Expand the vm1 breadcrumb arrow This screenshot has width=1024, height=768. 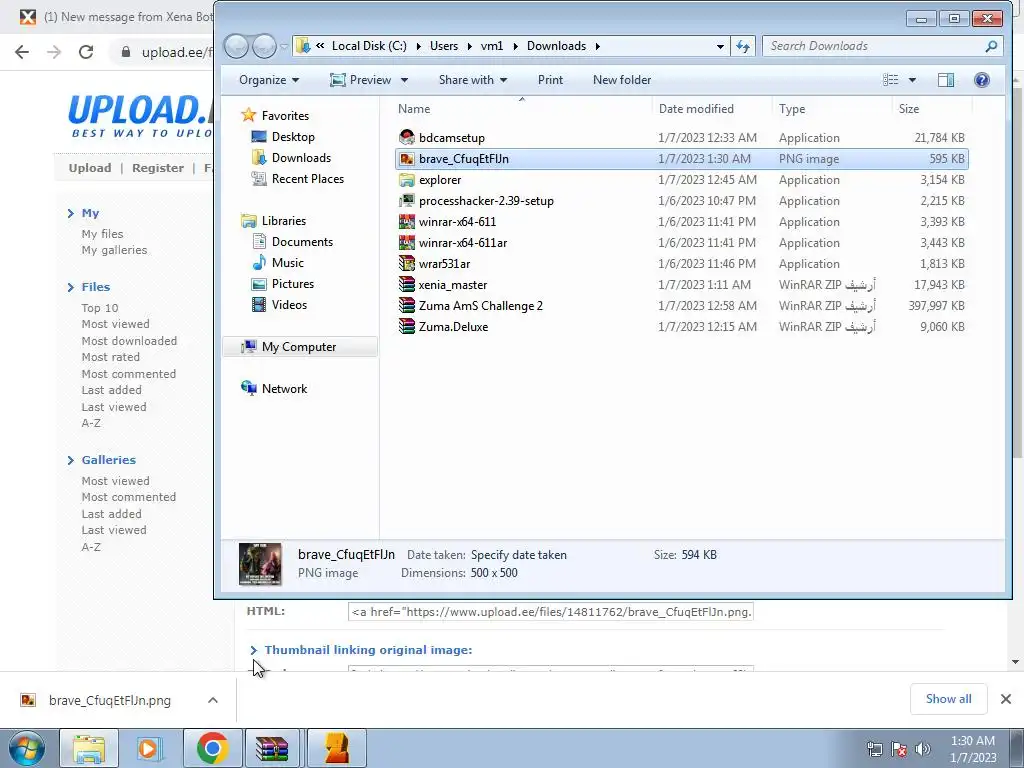tap(515, 46)
